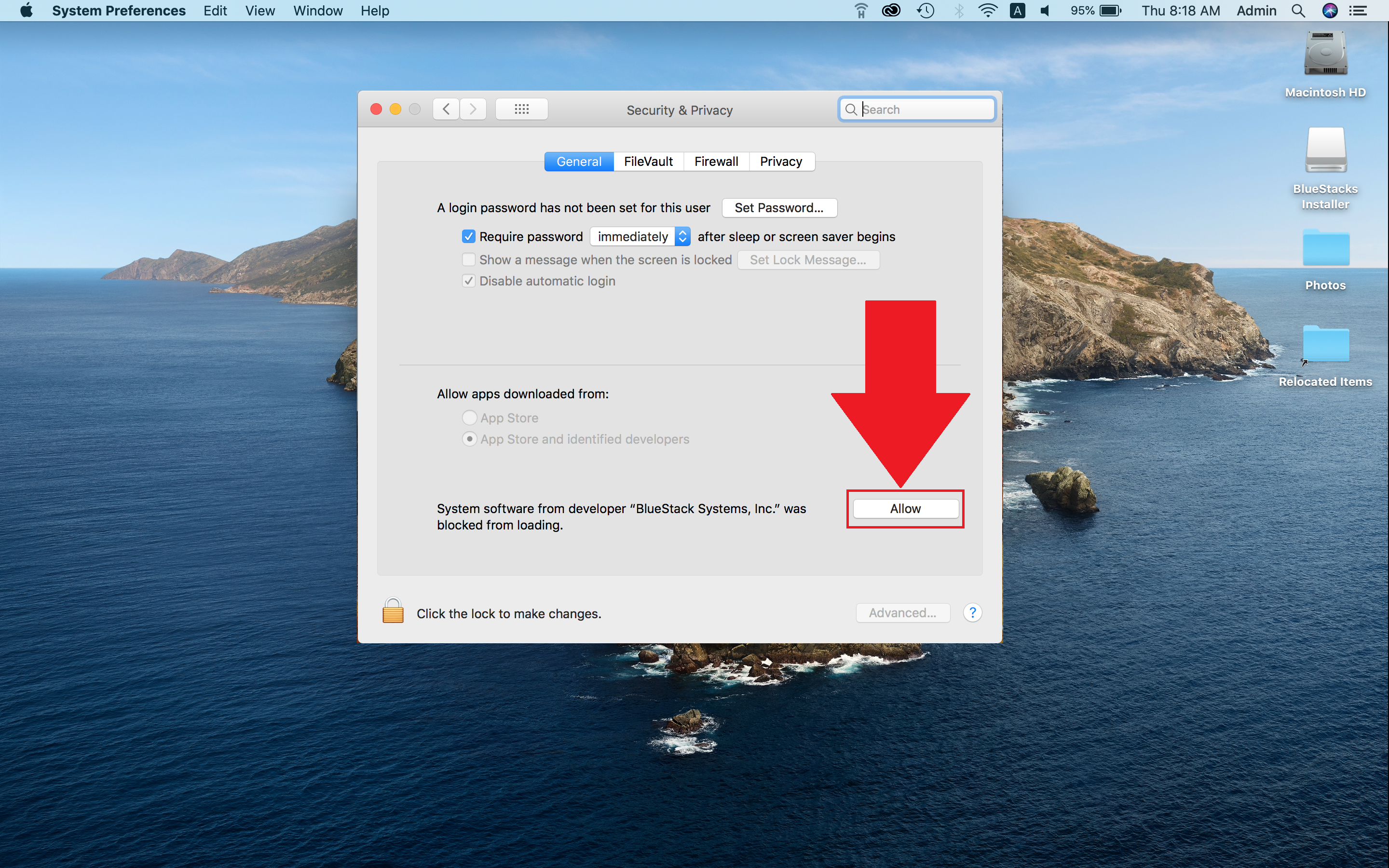Click the help question mark icon

tap(972, 613)
